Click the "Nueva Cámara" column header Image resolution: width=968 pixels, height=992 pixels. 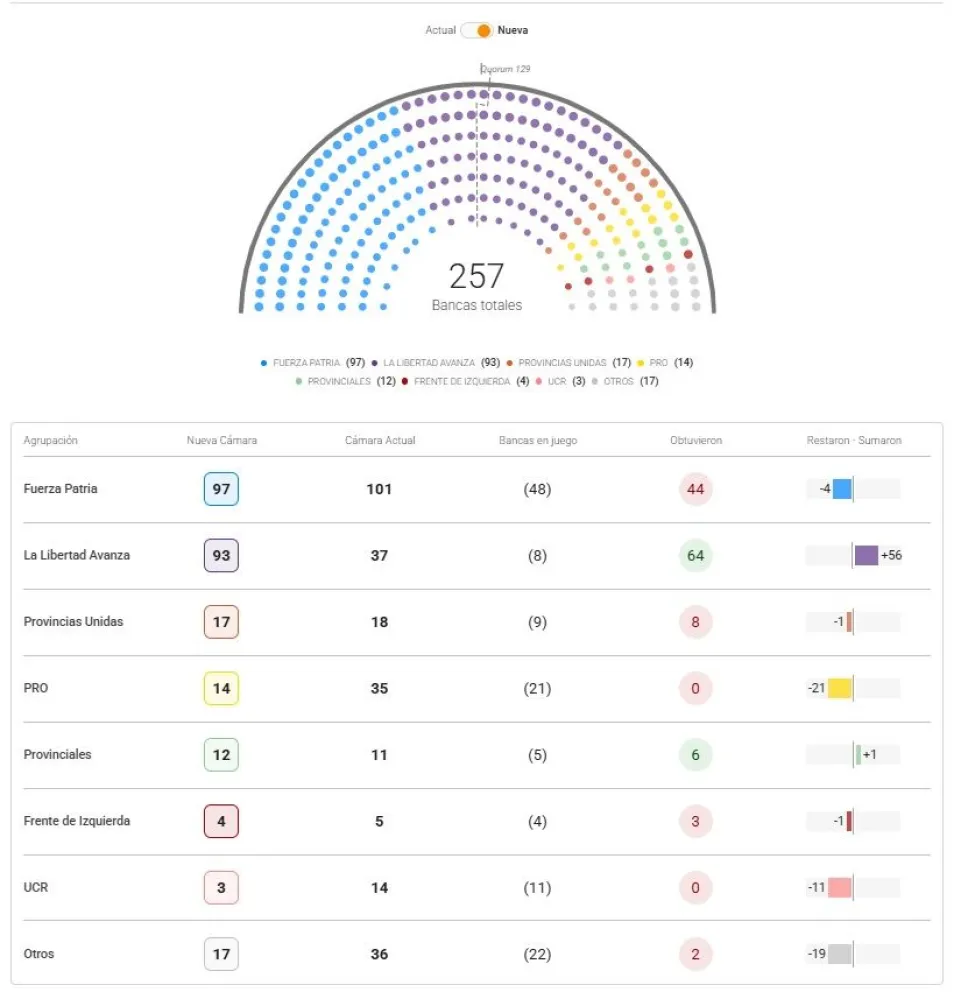[x=221, y=441]
